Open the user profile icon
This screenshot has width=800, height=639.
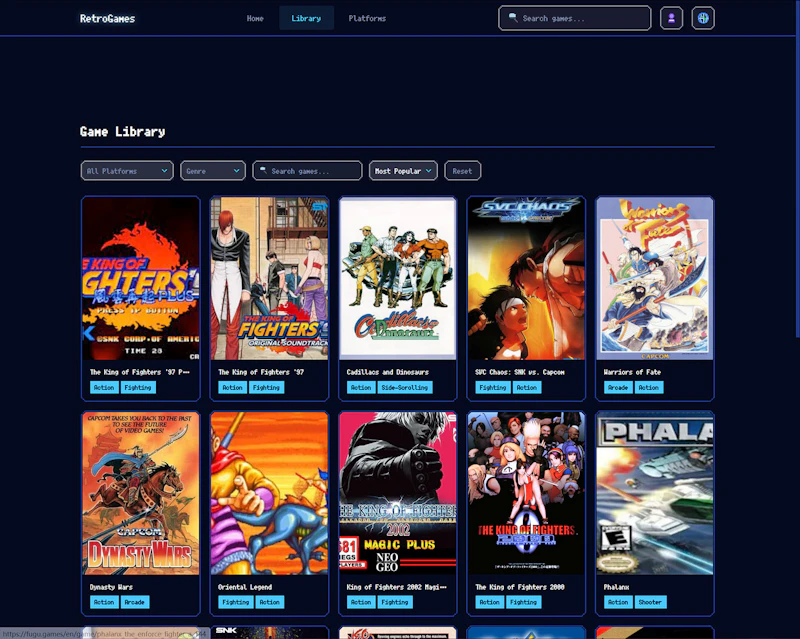pyautogui.click(x=671, y=18)
